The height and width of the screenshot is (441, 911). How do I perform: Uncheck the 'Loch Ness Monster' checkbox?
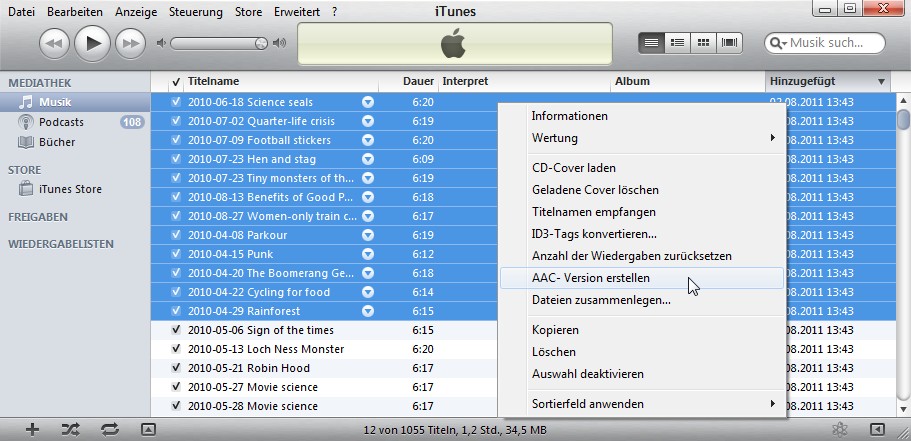(176, 349)
